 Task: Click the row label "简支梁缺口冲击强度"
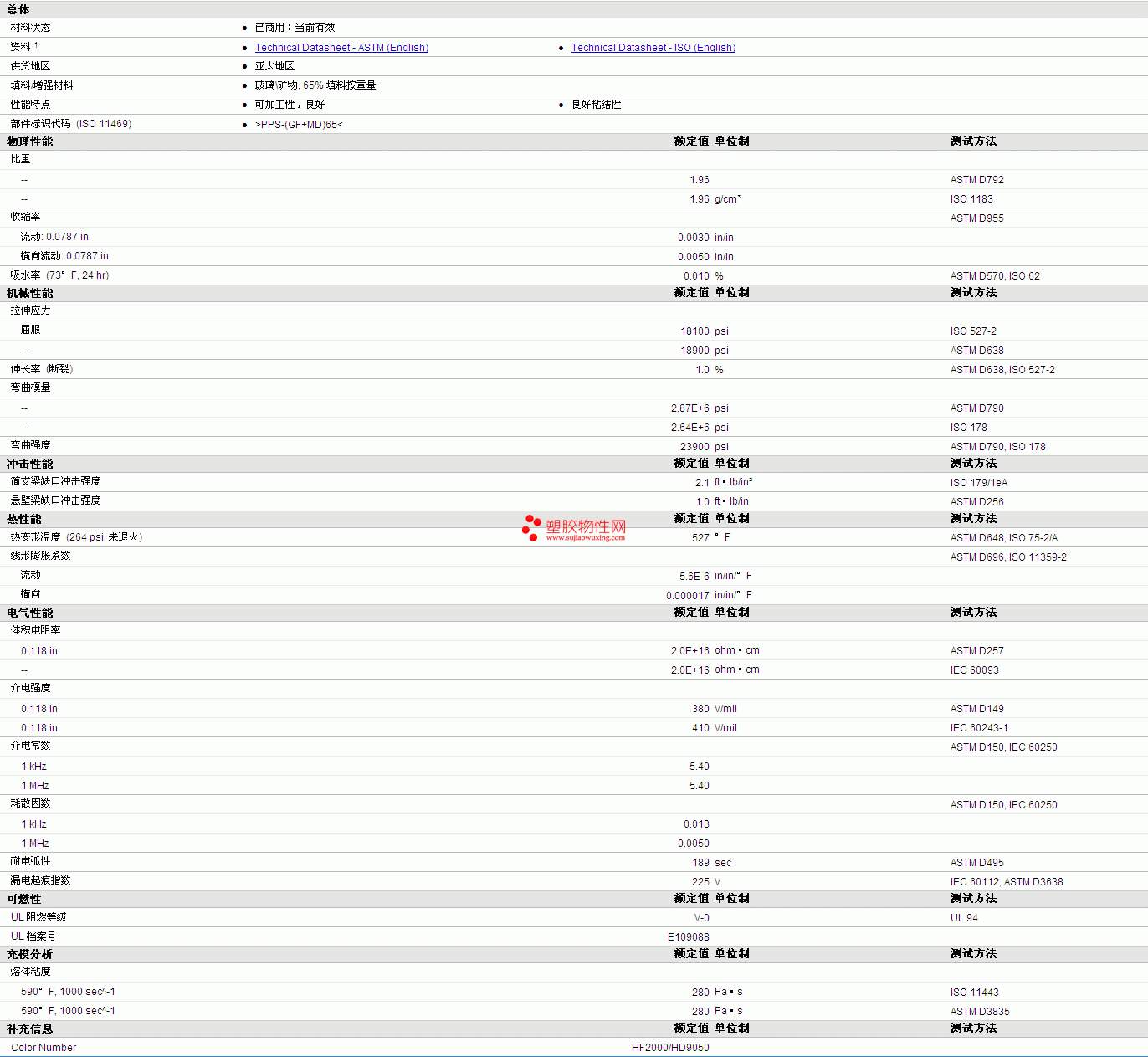(x=55, y=481)
